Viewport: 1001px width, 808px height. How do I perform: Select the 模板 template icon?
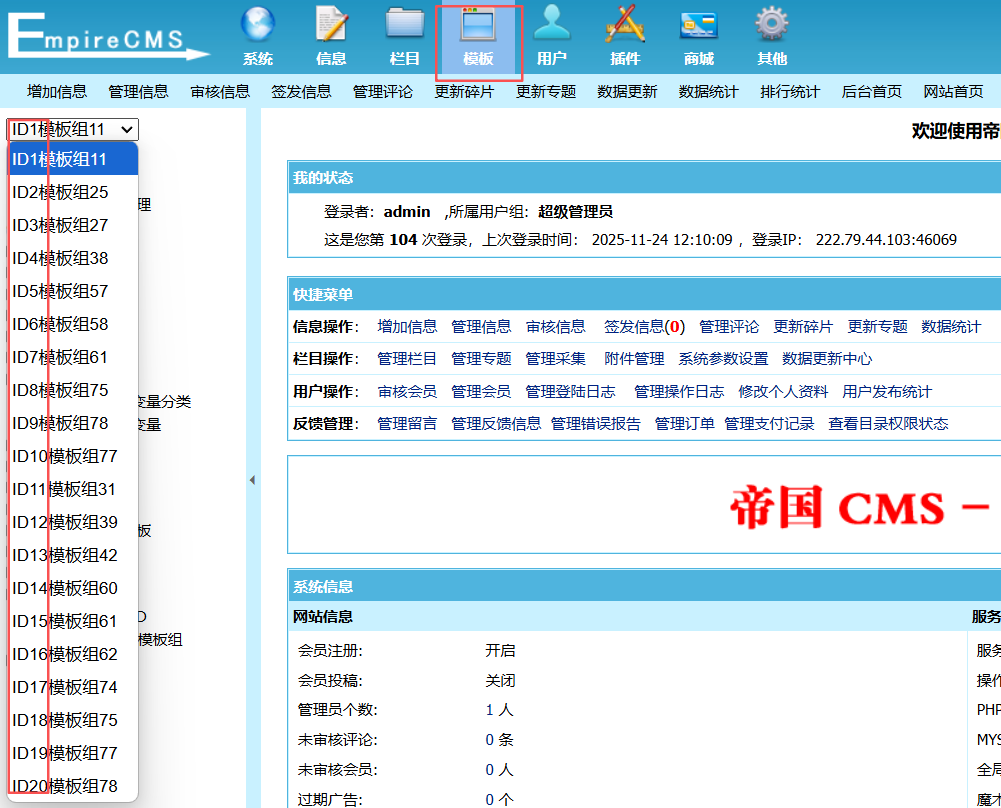(x=478, y=25)
